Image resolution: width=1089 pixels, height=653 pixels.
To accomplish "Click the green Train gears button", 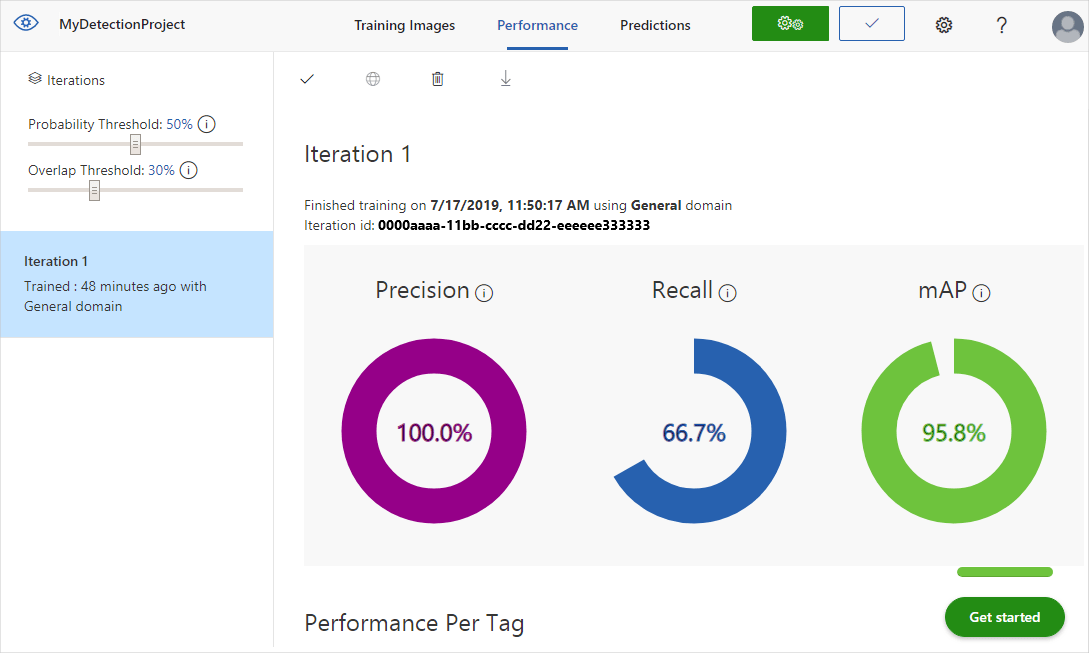I will [x=790, y=24].
